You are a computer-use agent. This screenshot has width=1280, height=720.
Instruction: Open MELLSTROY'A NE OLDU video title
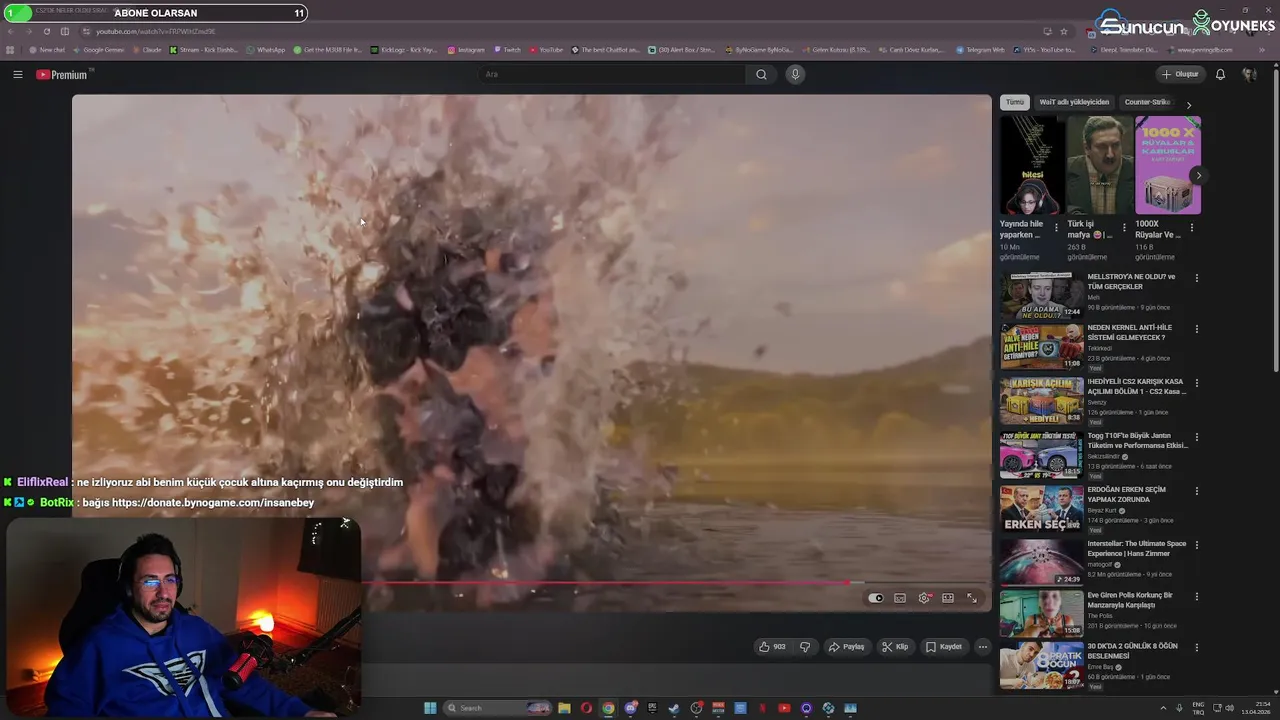[1131, 281]
